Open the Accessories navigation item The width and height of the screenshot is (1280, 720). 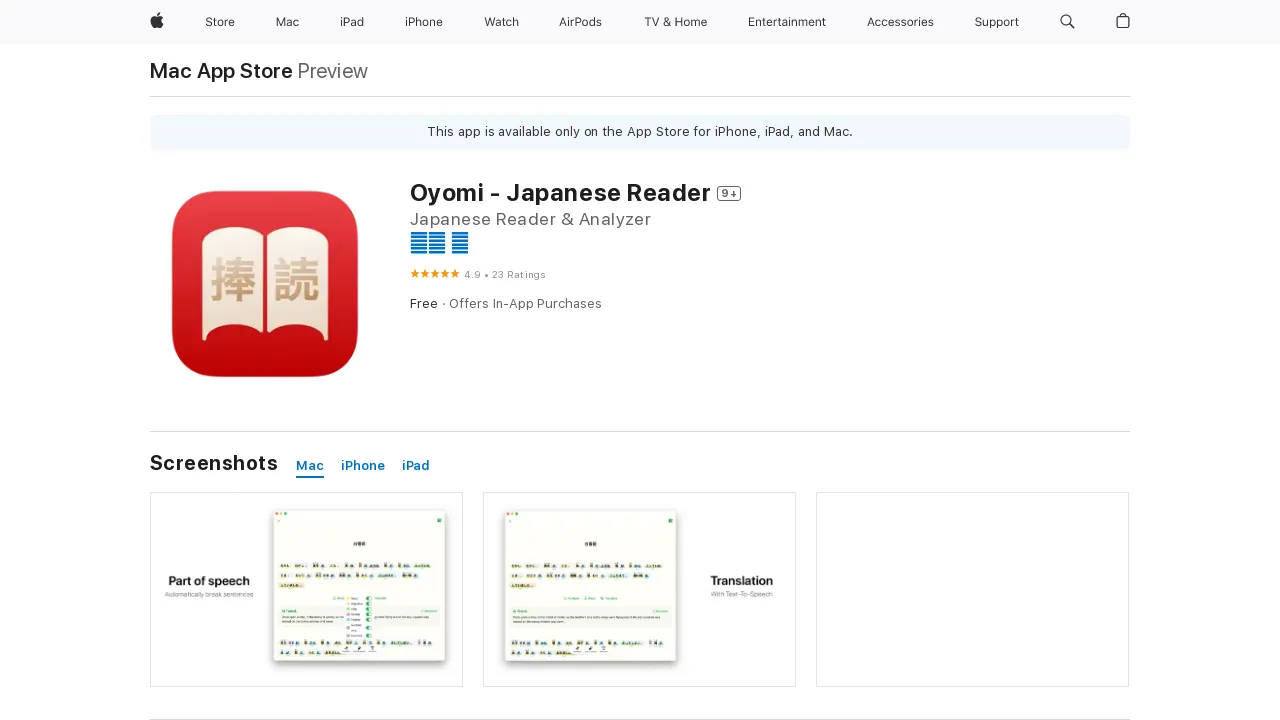[x=900, y=22]
